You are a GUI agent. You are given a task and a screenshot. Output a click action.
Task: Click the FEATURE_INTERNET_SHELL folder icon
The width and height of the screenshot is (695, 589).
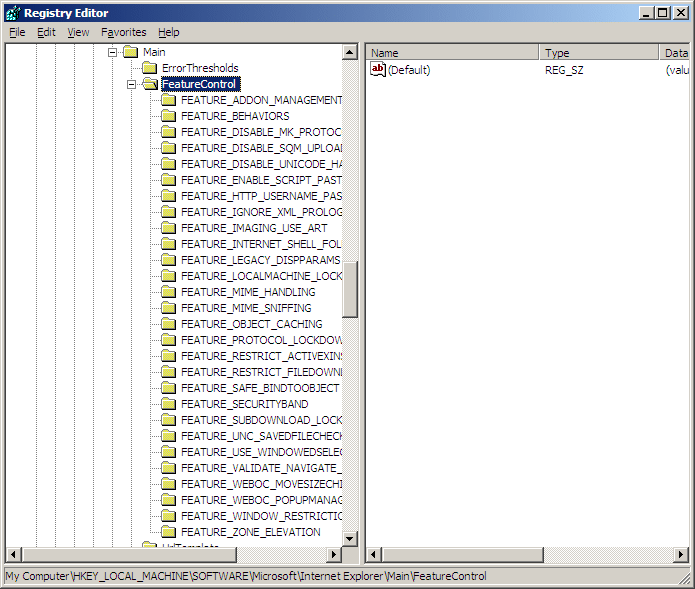point(169,244)
